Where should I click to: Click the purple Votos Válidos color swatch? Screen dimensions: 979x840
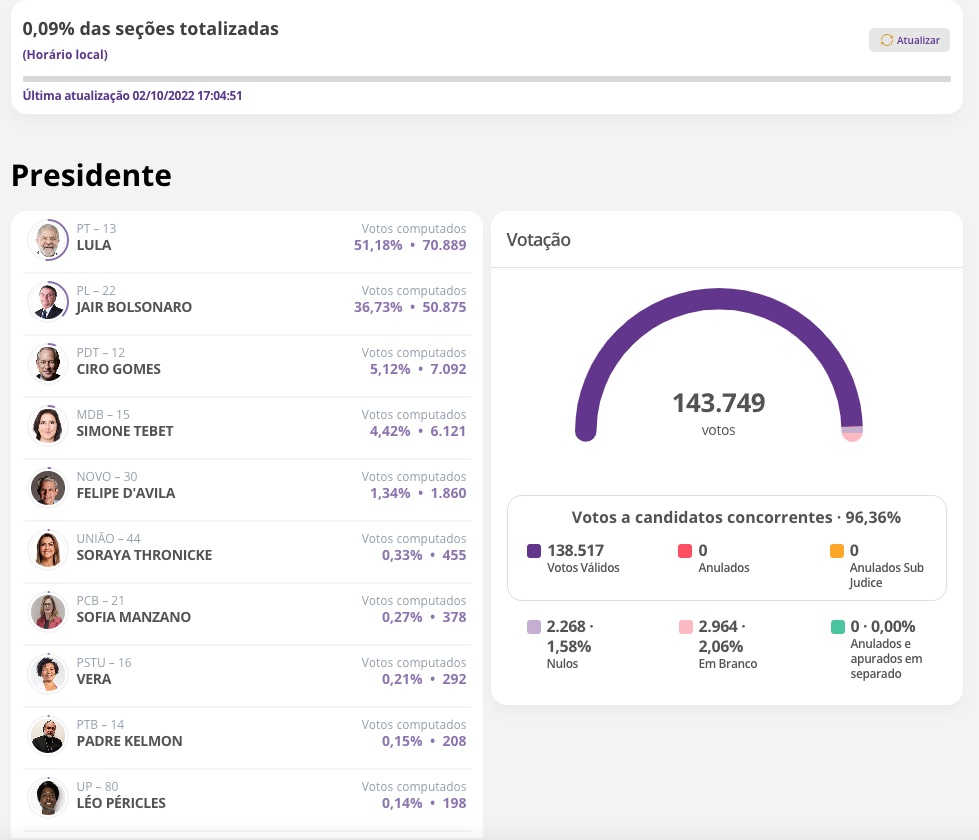tap(534, 551)
